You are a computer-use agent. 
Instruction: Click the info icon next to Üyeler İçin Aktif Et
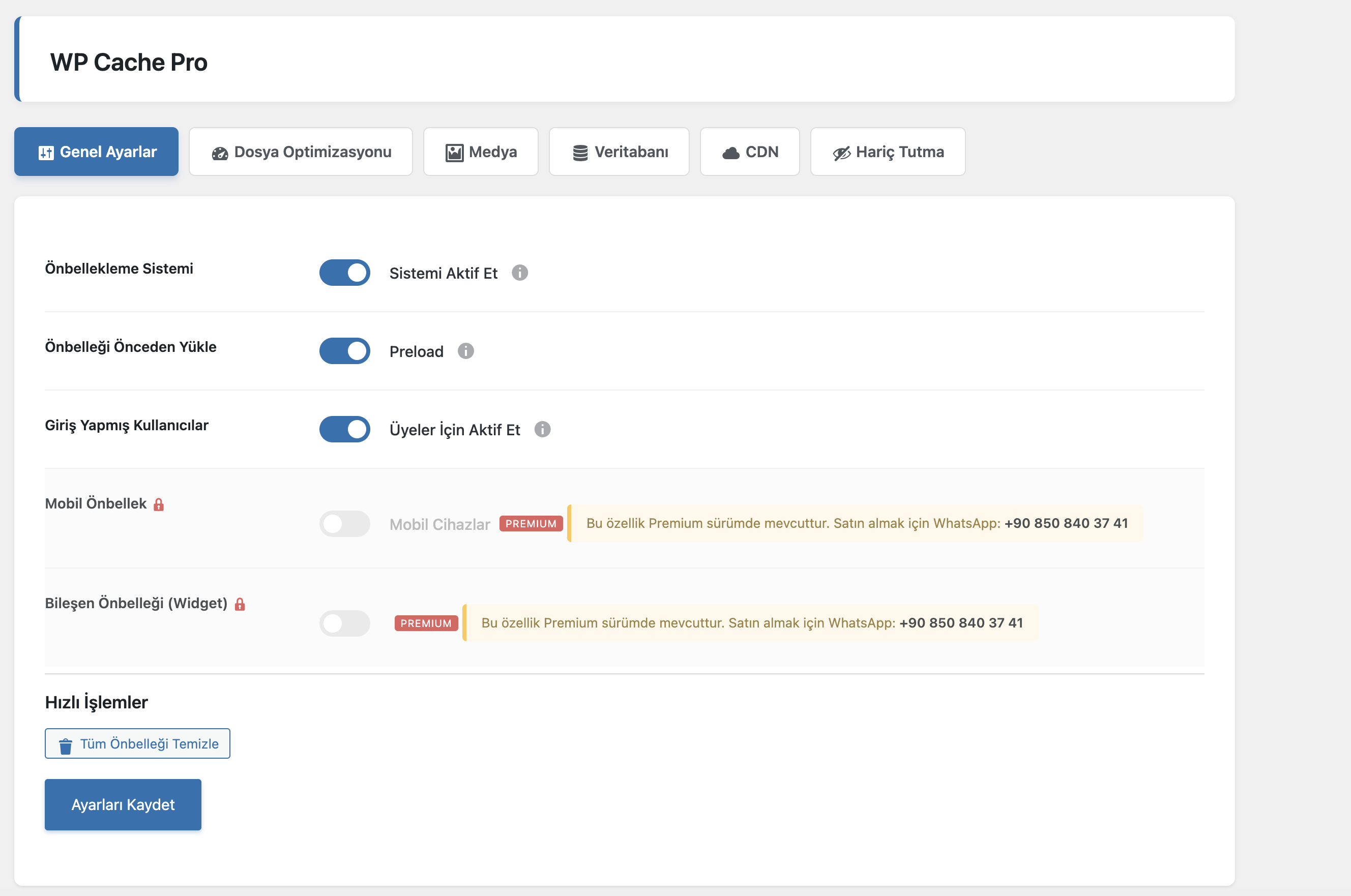tap(542, 430)
